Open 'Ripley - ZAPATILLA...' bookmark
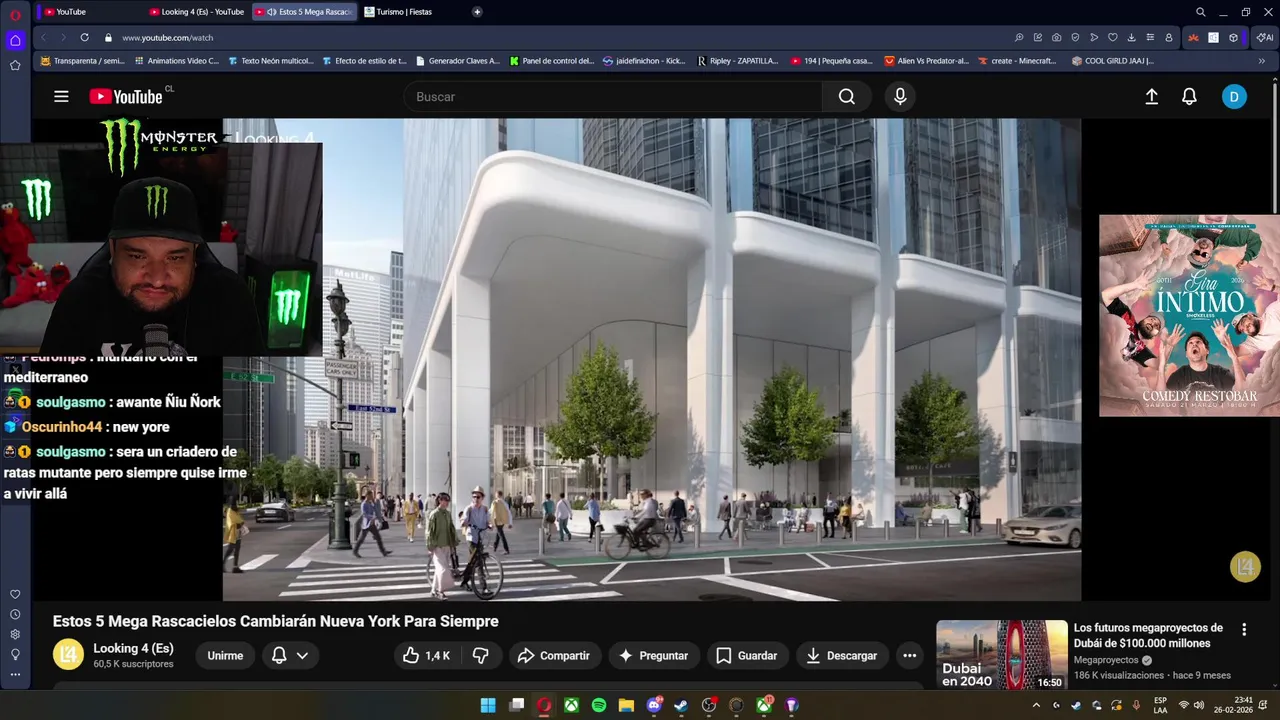Screen dimensions: 1280x720 click(738, 61)
